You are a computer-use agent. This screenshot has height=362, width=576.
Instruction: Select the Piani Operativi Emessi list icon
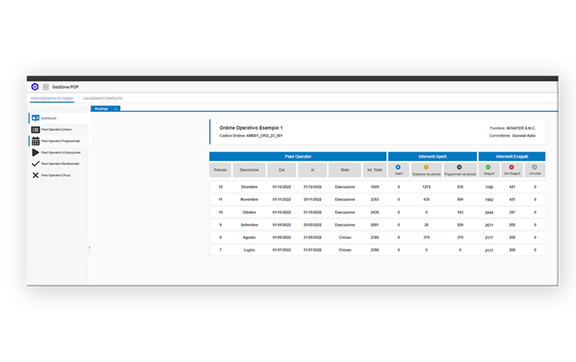pos(36,129)
